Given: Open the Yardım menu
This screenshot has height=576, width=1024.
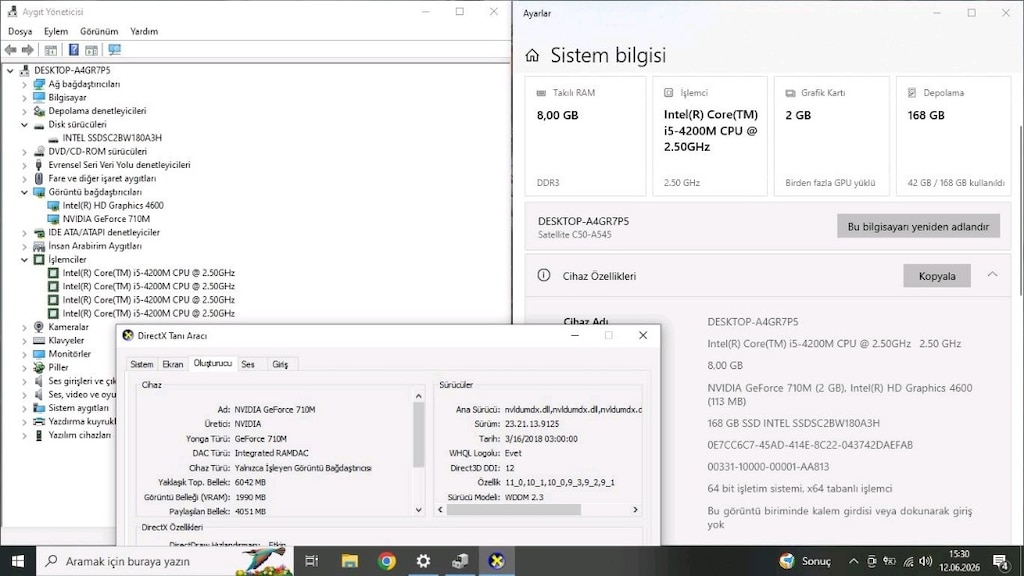Looking at the screenshot, I should [144, 31].
